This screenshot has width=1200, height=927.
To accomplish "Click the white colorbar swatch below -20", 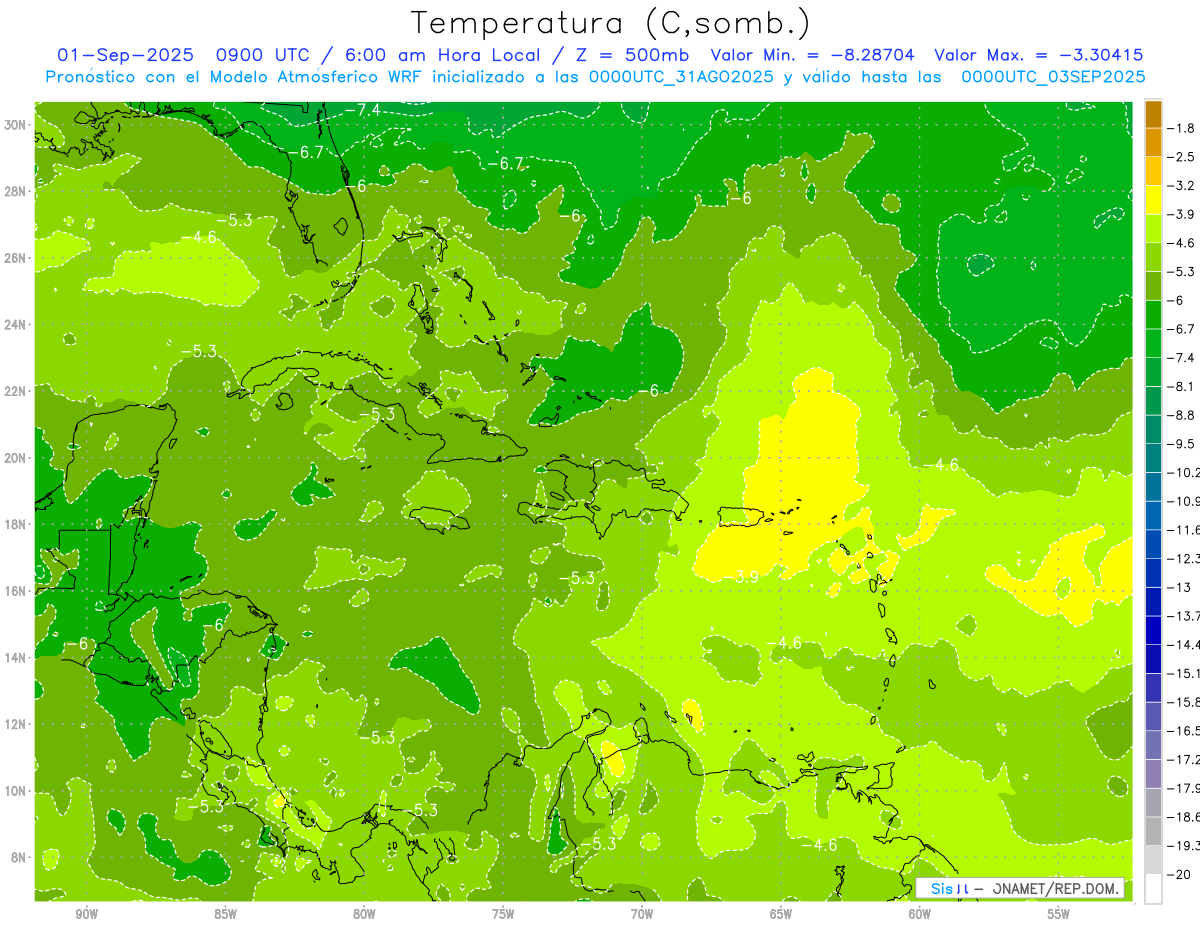I will [x=1153, y=888].
